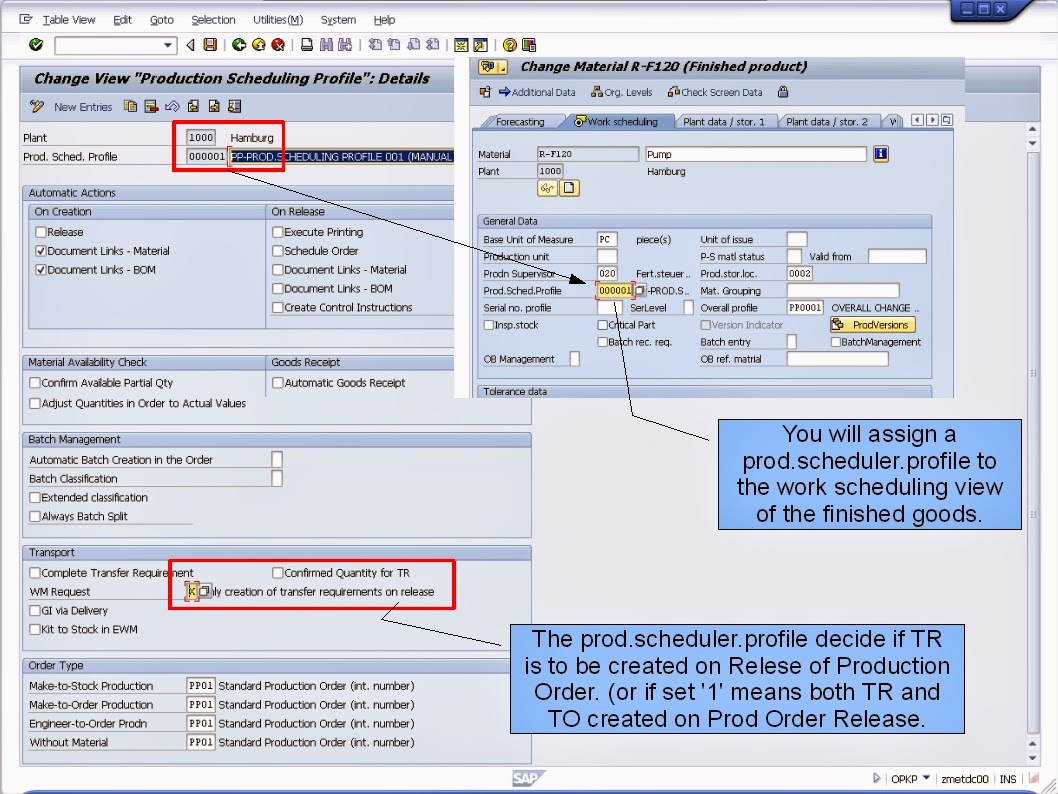Screen dimensions: 1058x794
Task: Click the yellow Help question icon
Action: [x=510, y=45]
